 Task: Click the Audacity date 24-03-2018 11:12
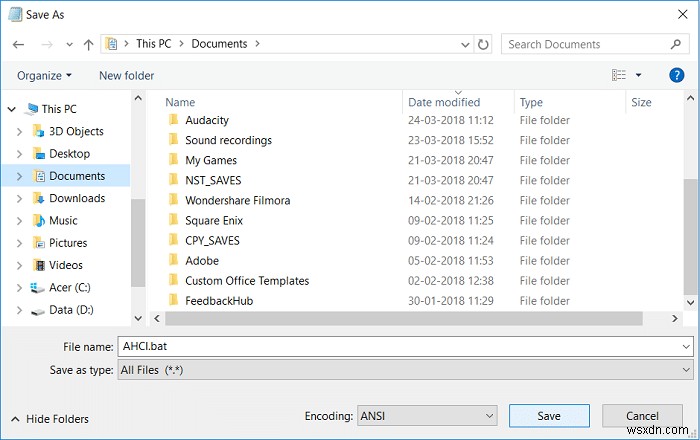[450, 120]
